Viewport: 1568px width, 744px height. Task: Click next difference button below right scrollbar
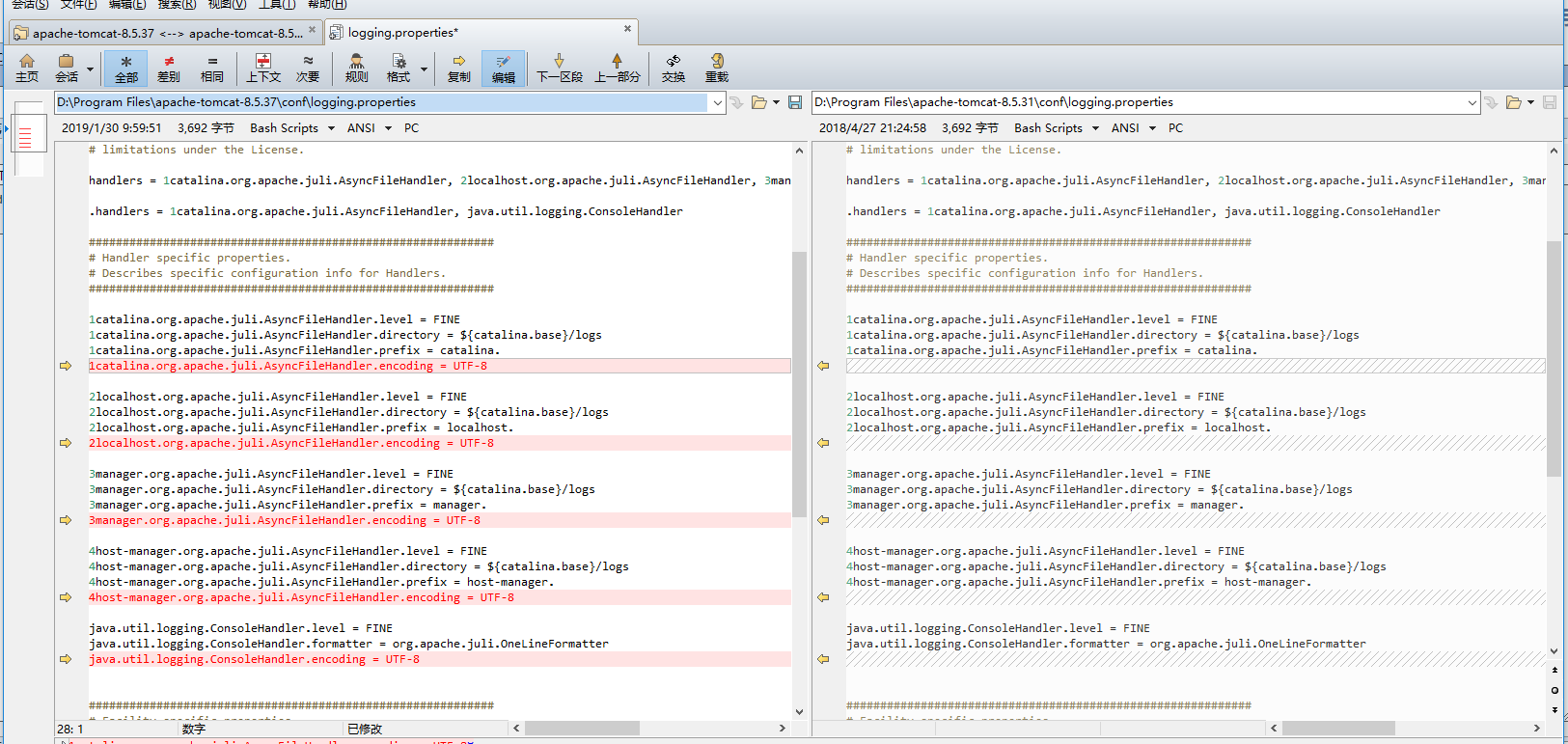point(1554,710)
